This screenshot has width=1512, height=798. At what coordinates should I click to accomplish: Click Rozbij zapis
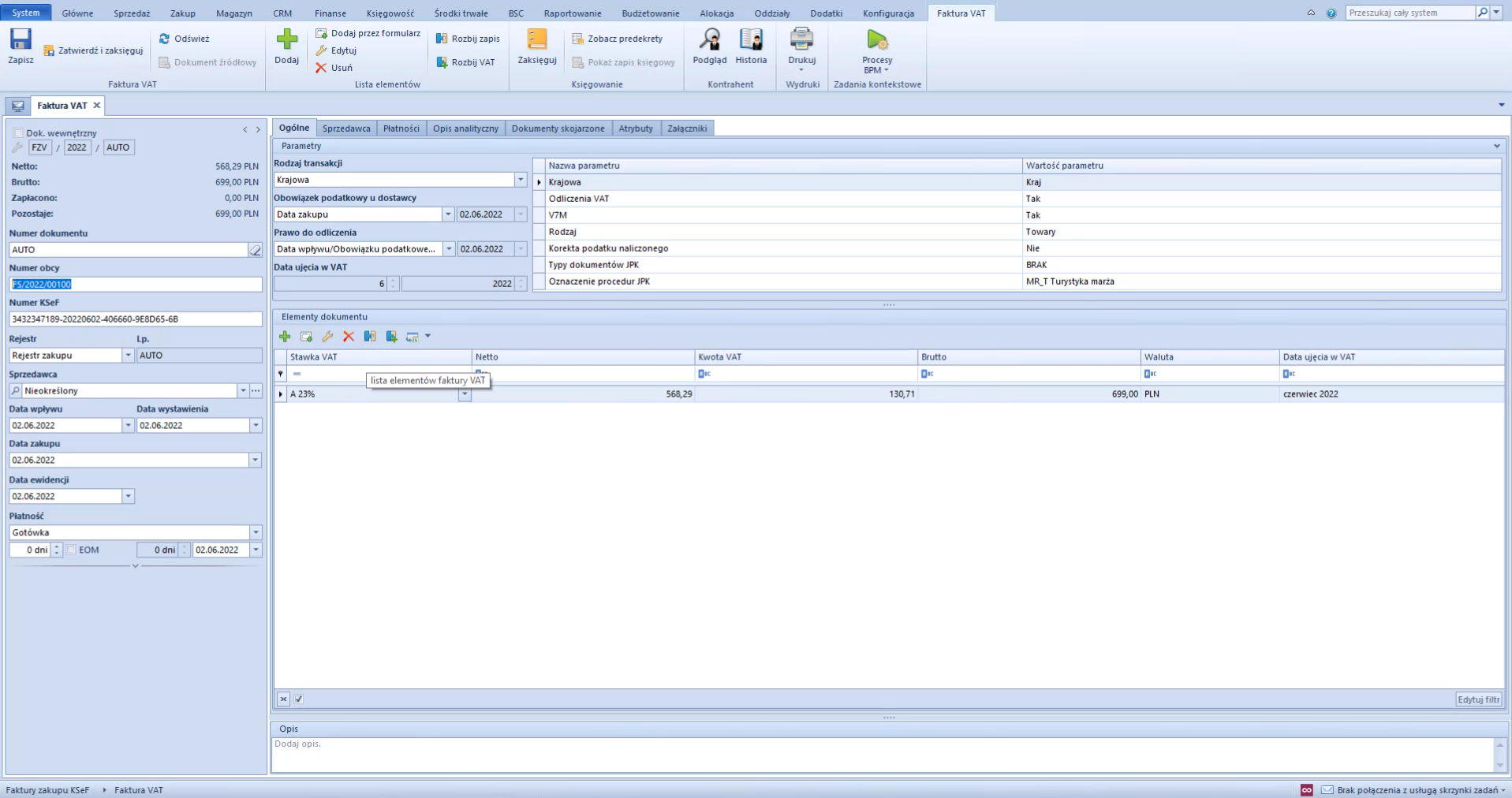(468, 39)
